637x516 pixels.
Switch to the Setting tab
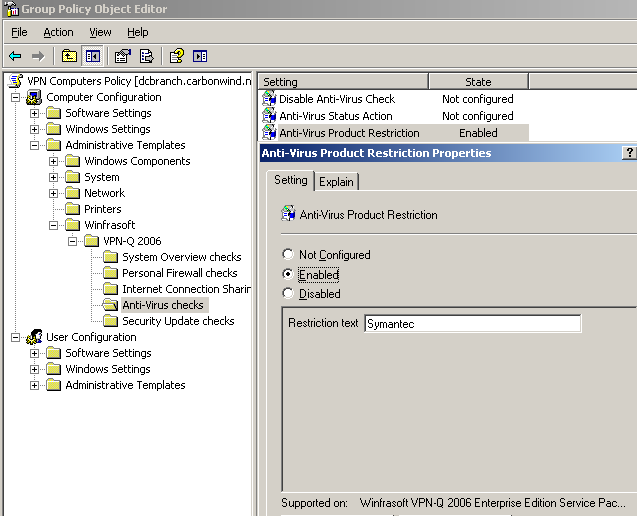(290, 180)
